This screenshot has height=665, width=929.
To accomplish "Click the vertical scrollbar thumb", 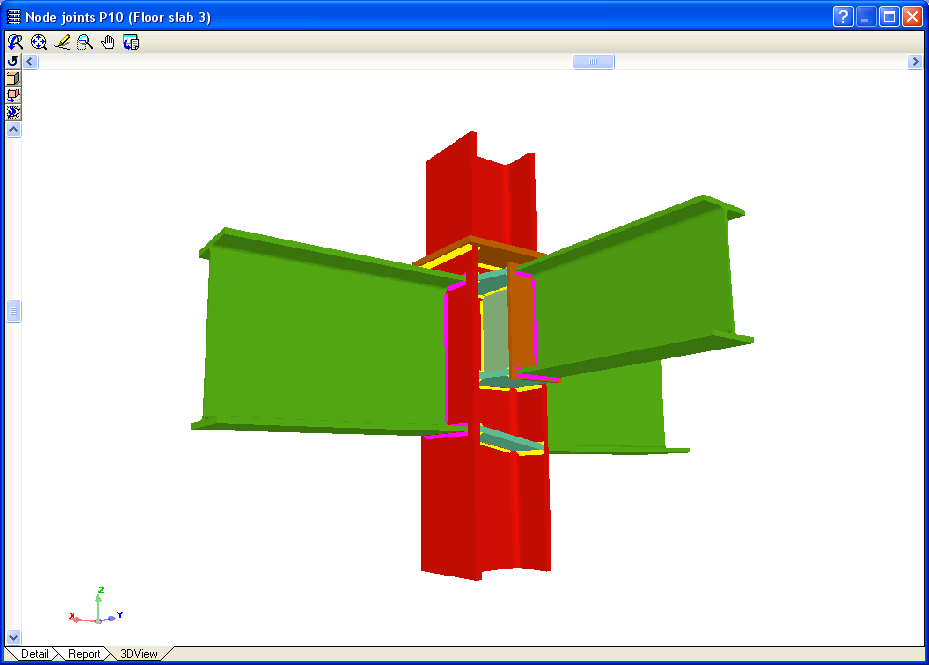I will (14, 311).
